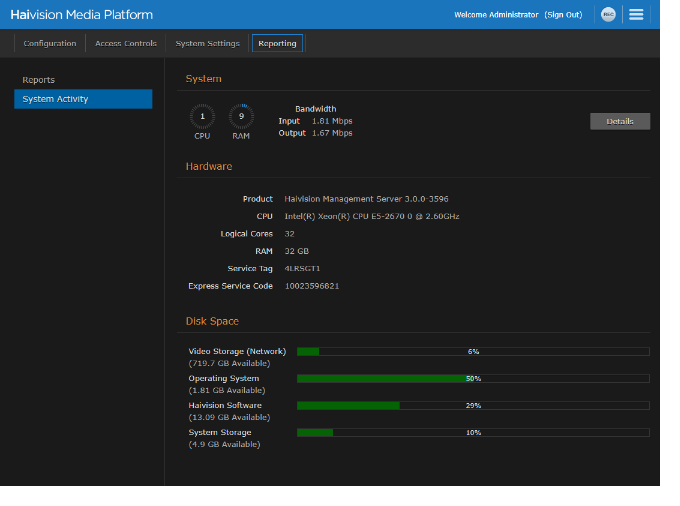Open the Configuration tab
This screenshot has height=506, width=680.
[50, 43]
